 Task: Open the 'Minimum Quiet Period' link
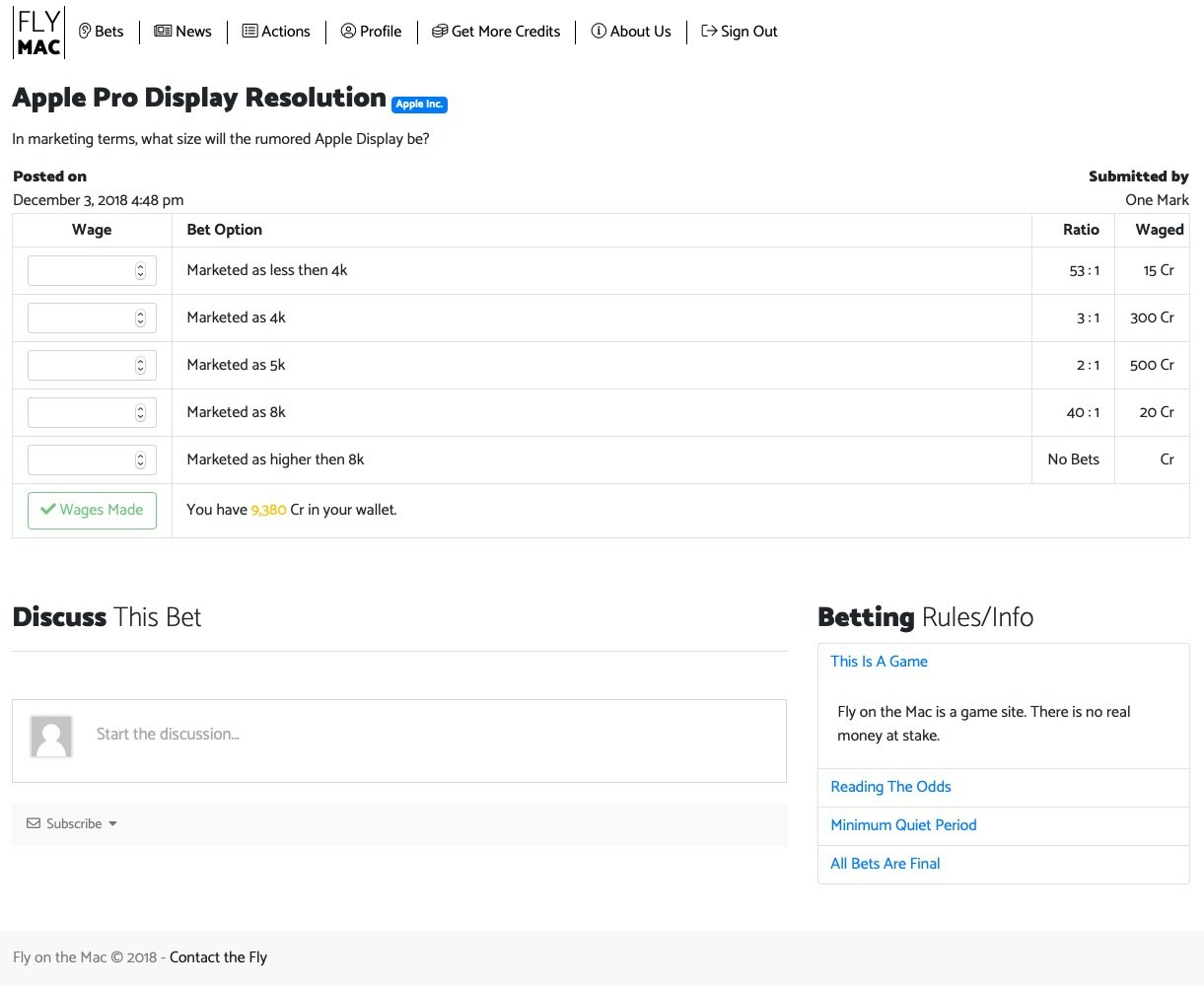(903, 825)
